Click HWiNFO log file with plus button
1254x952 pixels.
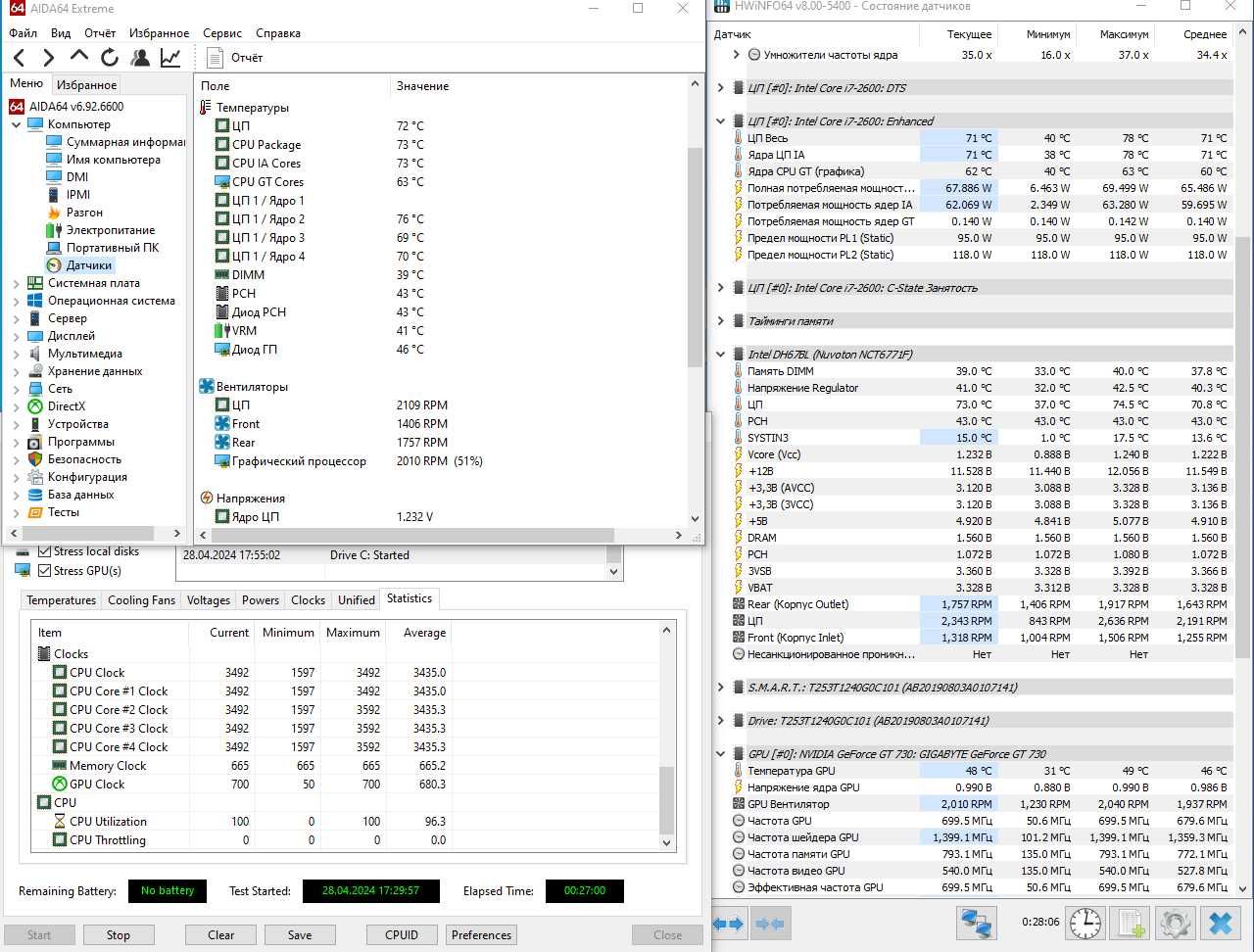1130,923
